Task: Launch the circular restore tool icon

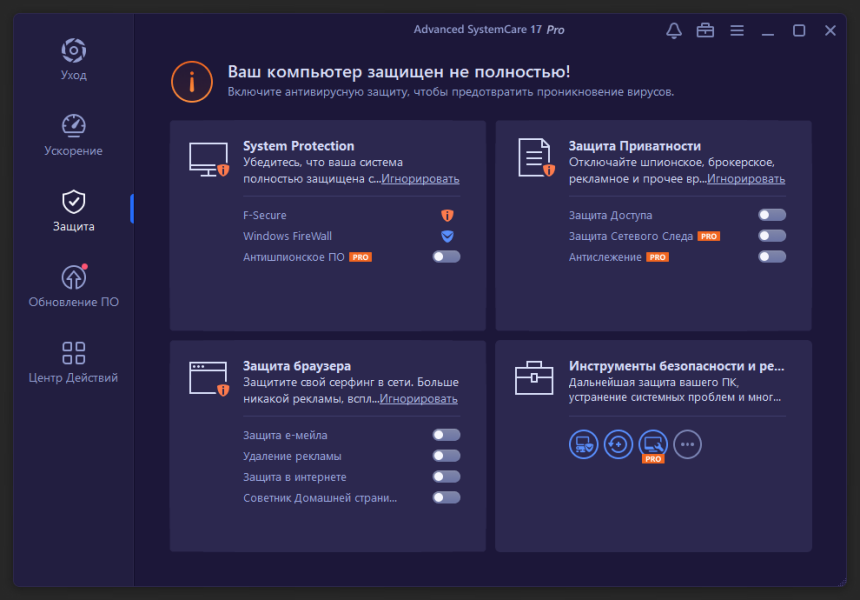Action: point(618,444)
